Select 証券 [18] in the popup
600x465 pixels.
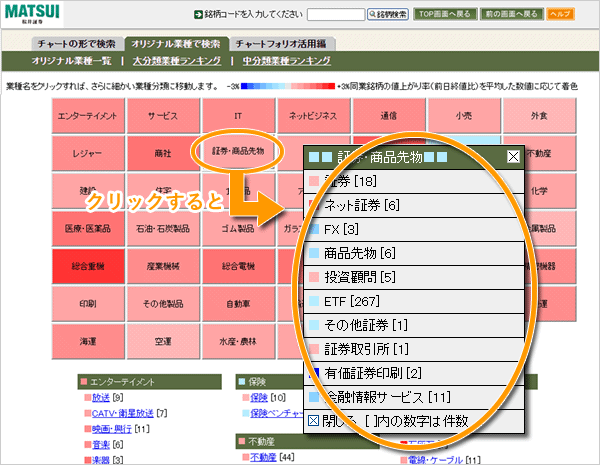click(x=414, y=181)
